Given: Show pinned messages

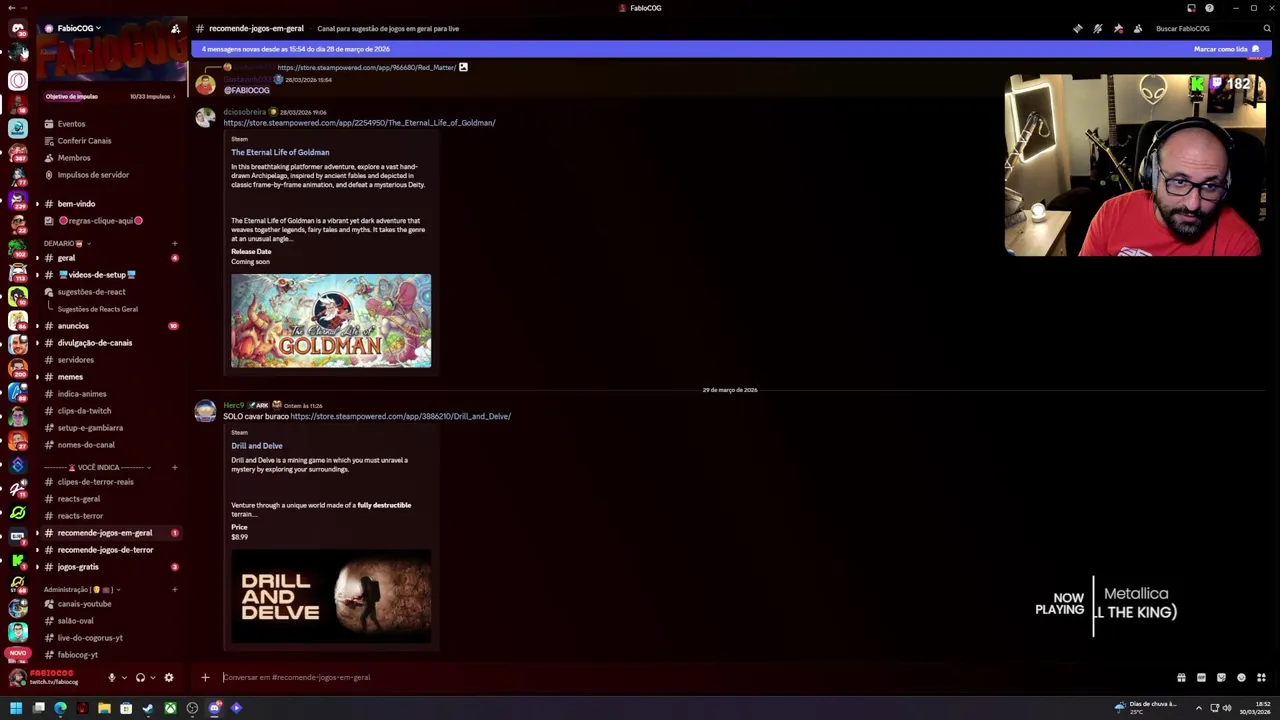Looking at the screenshot, I should coord(1118,28).
